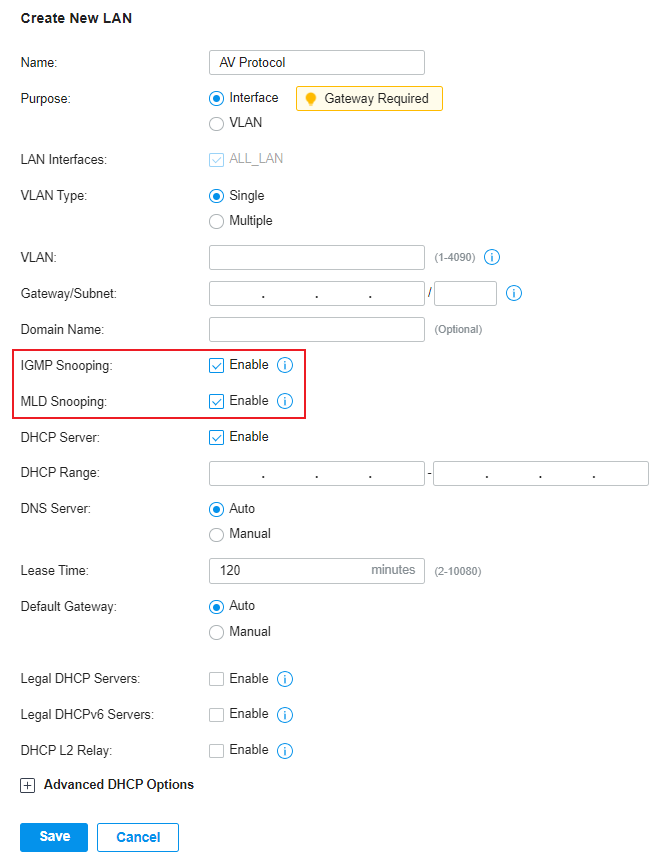Click the subnet mask prefix field
Screen dimensions: 668x862
click(465, 294)
